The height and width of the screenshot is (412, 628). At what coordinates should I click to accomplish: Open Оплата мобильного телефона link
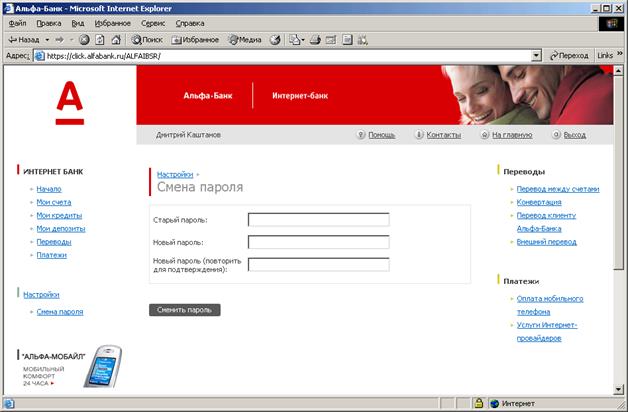(x=550, y=305)
